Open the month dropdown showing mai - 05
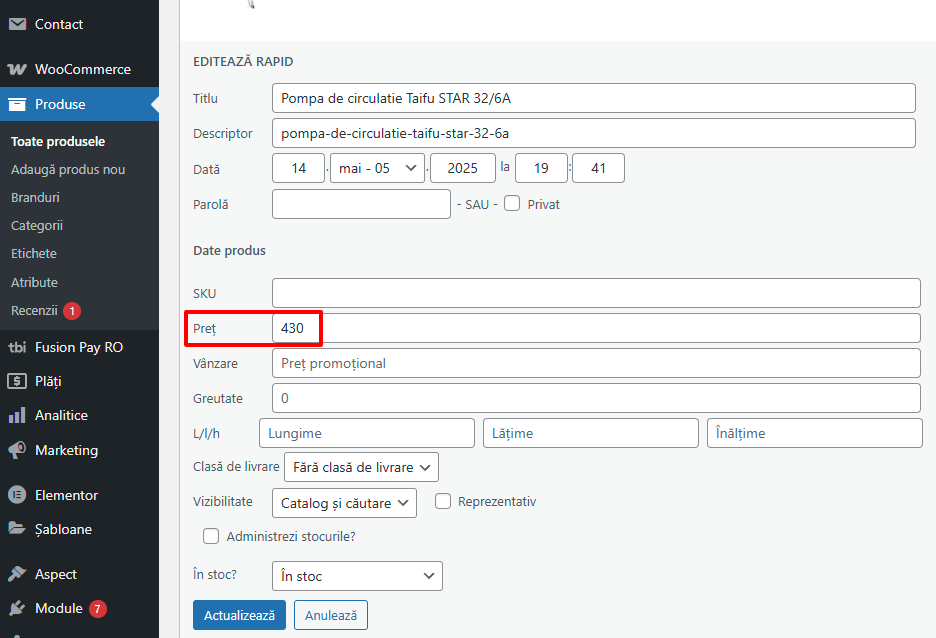 [377, 169]
